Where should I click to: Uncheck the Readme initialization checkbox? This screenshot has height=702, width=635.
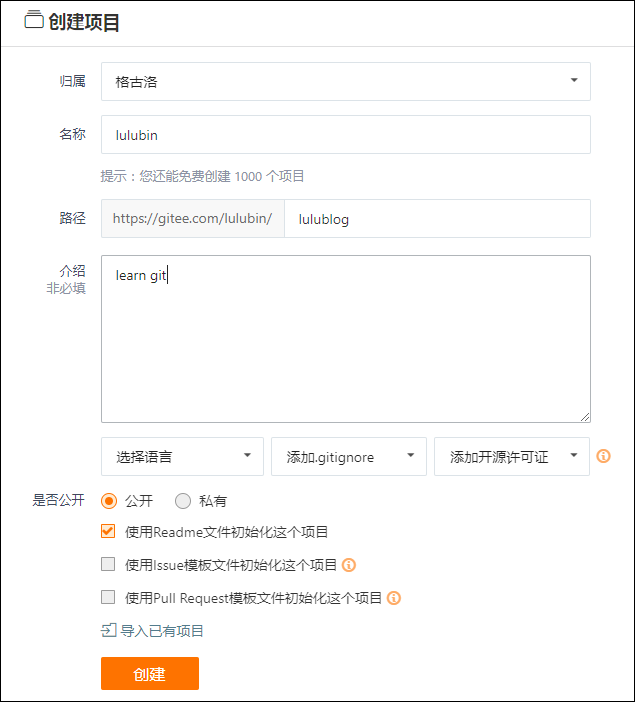point(108,531)
